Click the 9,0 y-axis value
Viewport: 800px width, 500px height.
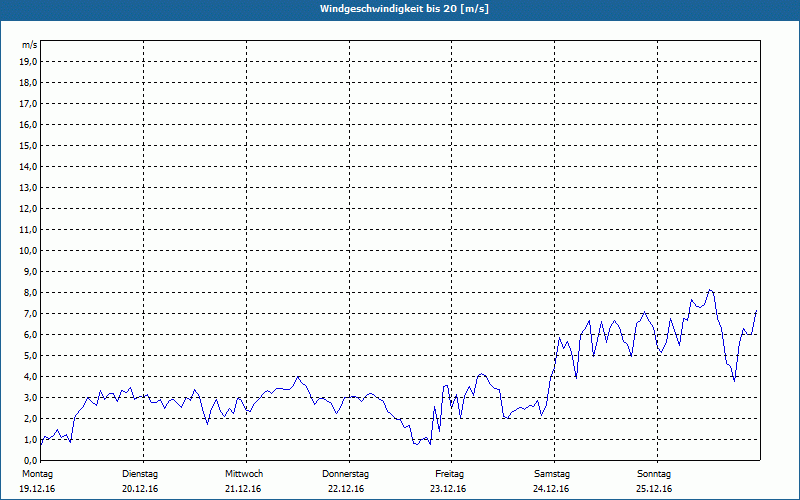(30, 271)
